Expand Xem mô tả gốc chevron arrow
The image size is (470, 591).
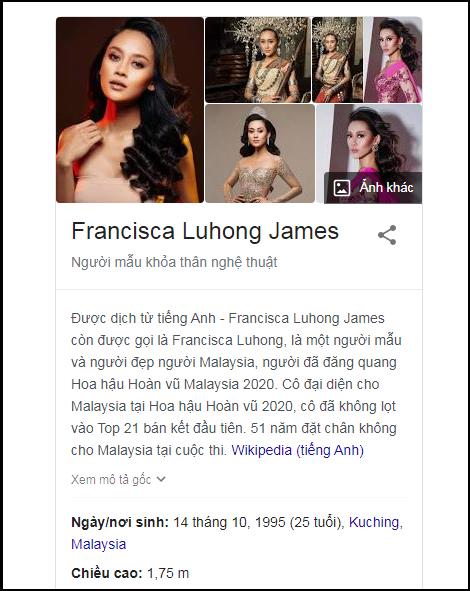161,479
